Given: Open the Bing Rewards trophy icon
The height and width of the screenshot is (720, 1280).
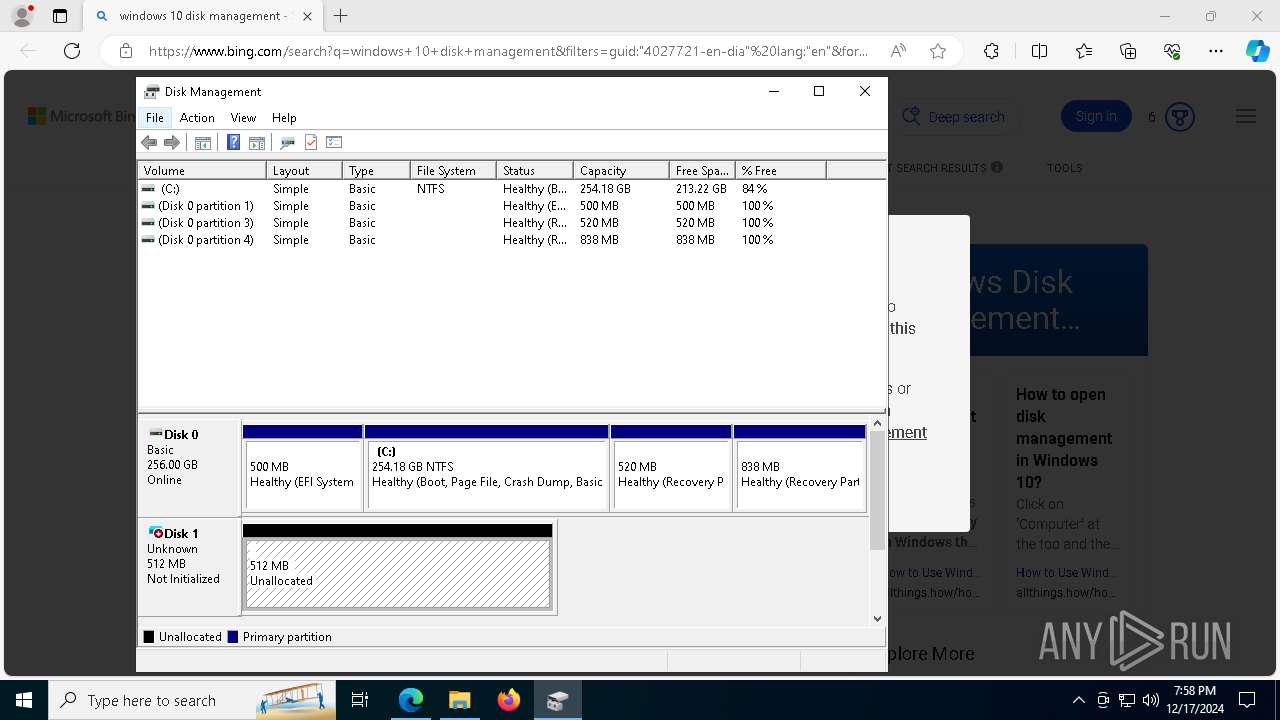Looking at the screenshot, I should [1180, 117].
